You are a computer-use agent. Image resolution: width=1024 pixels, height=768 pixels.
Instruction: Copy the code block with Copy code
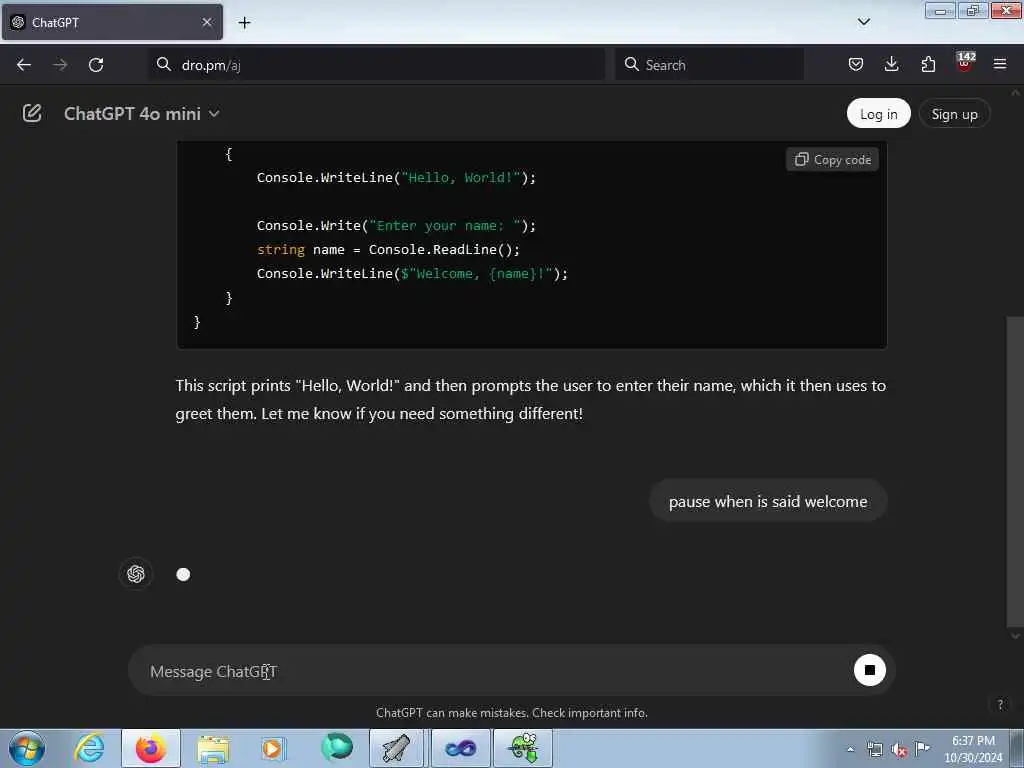click(x=833, y=159)
